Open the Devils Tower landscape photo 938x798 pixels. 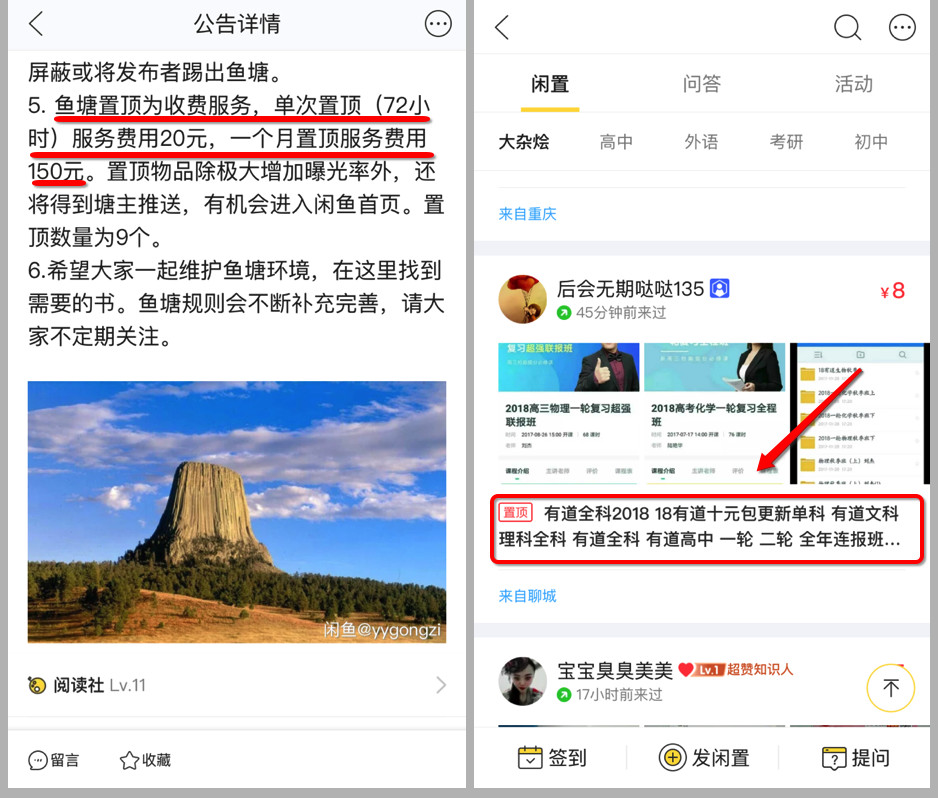pyautogui.click(x=237, y=512)
